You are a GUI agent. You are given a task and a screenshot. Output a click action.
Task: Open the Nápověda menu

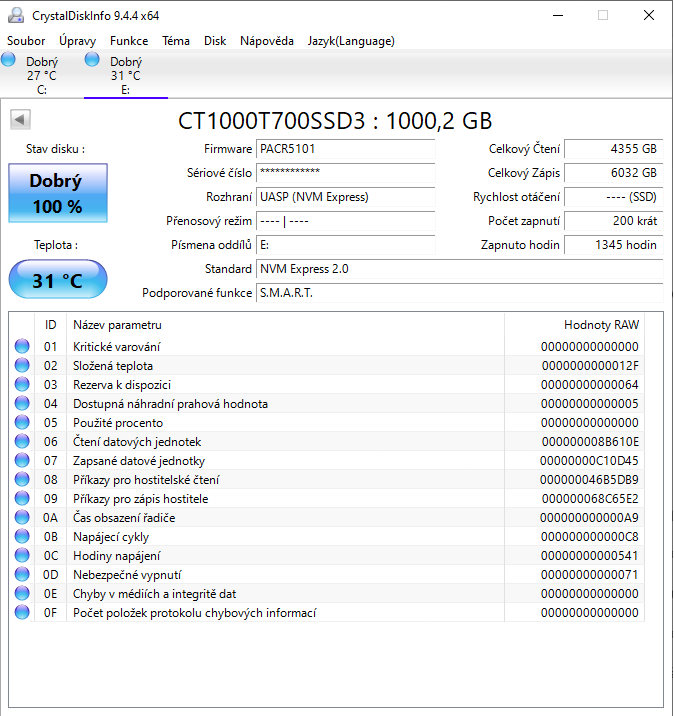(x=267, y=41)
